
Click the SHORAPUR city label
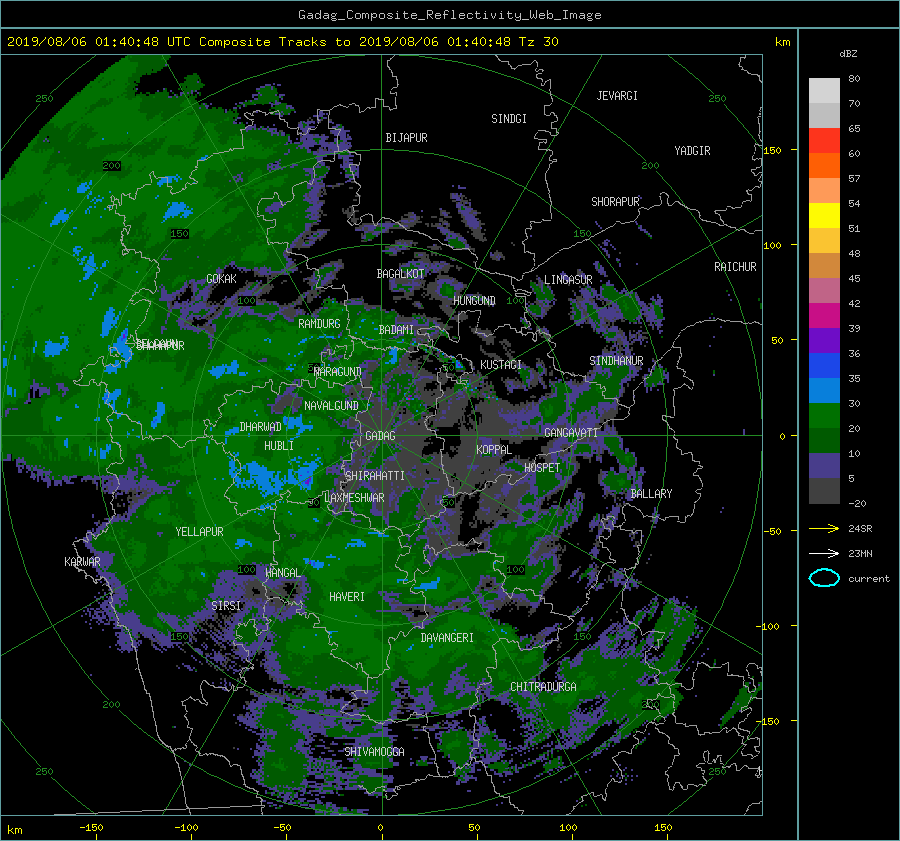point(615,202)
